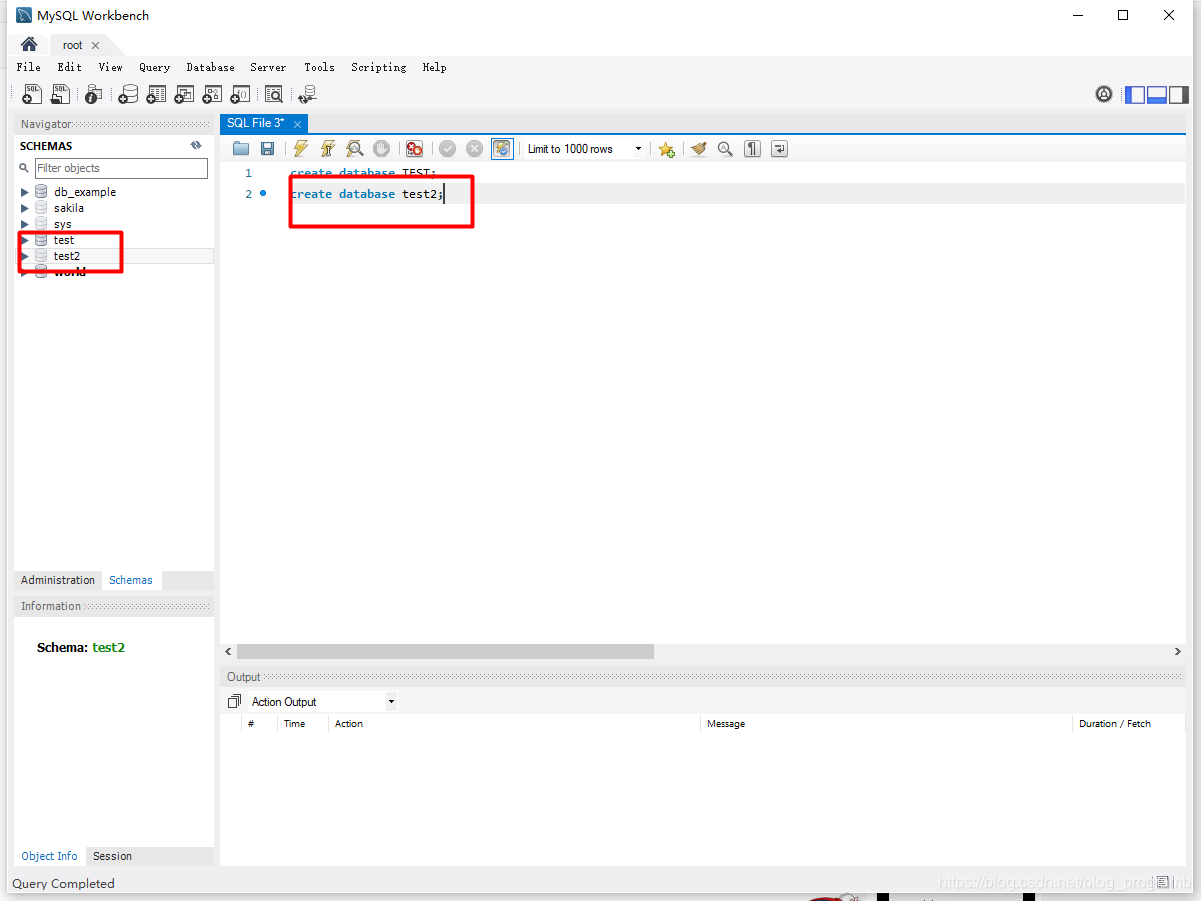Screen dimensions: 1201x901
Task: Create a new schema icon
Action: coord(128,94)
